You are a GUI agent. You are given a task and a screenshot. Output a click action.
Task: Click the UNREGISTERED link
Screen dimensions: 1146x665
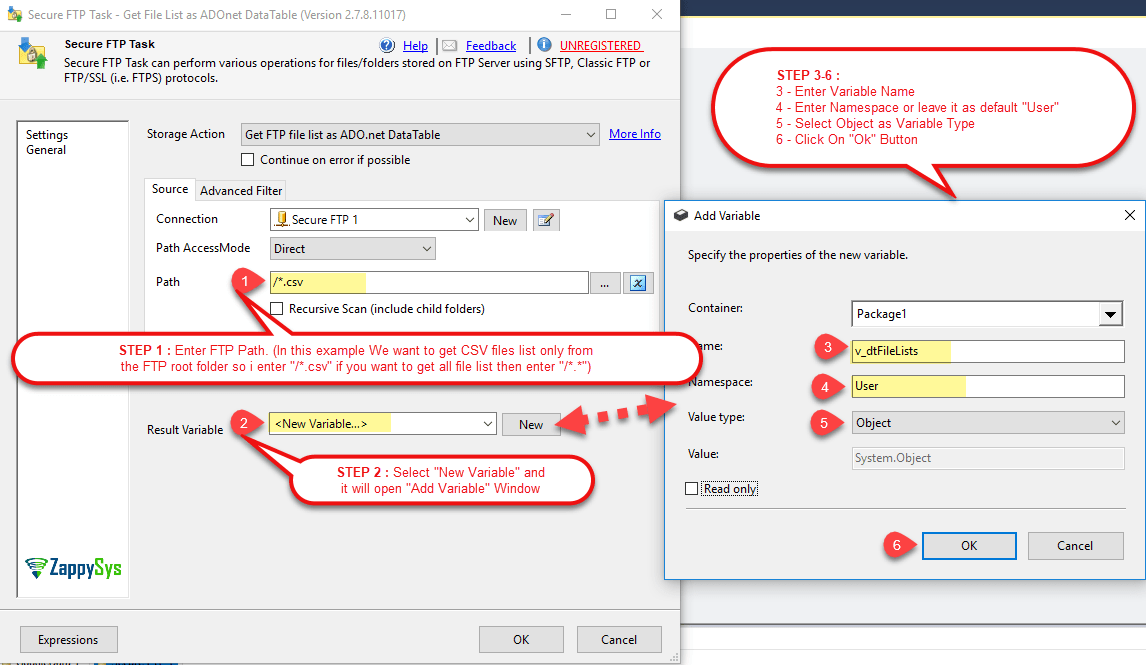[601, 46]
